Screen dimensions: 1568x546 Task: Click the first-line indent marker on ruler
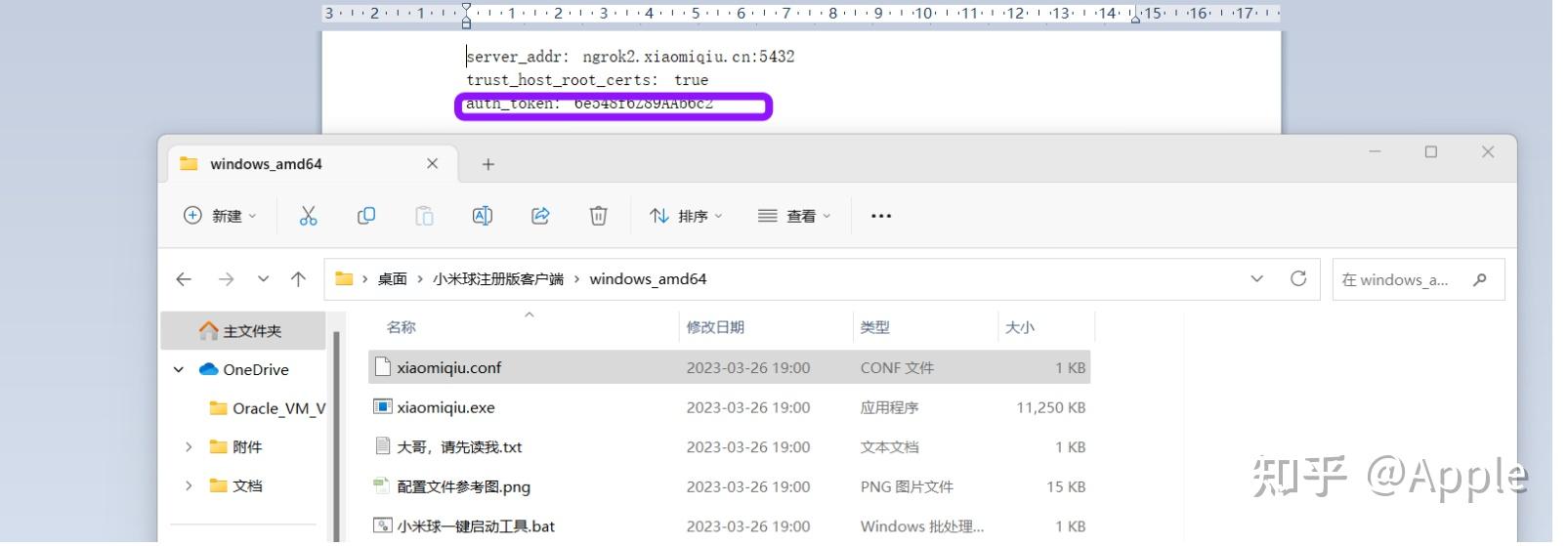[x=466, y=9]
